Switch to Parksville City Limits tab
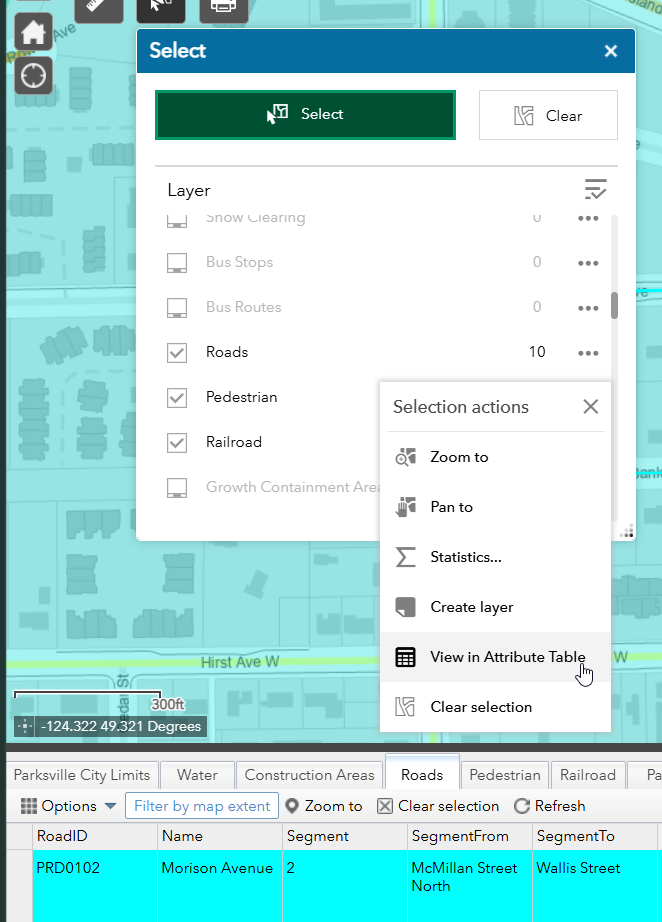Screen dimensions: 662x922 [82, 775]
